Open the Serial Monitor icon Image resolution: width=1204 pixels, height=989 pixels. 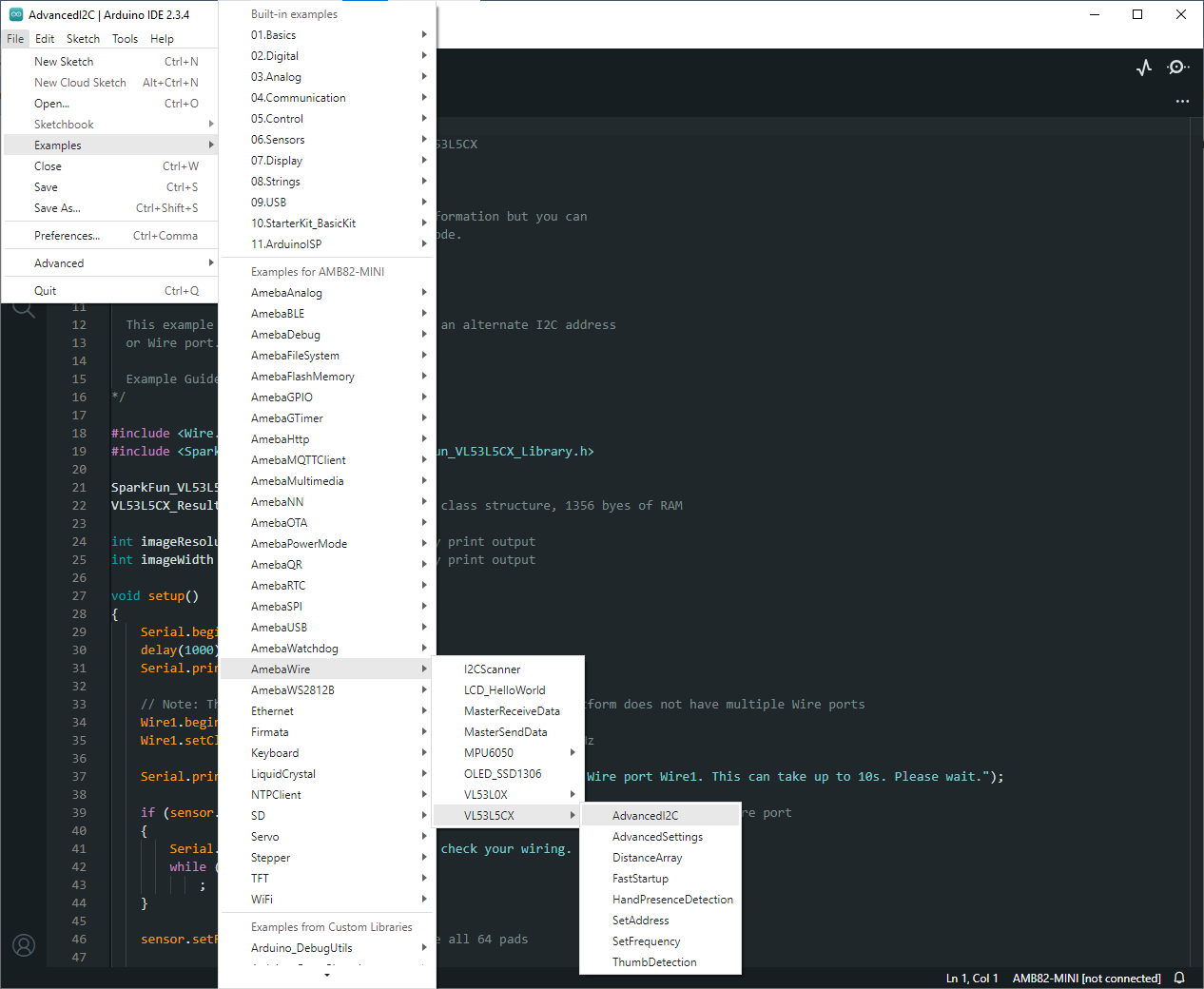click(1177, 68)
